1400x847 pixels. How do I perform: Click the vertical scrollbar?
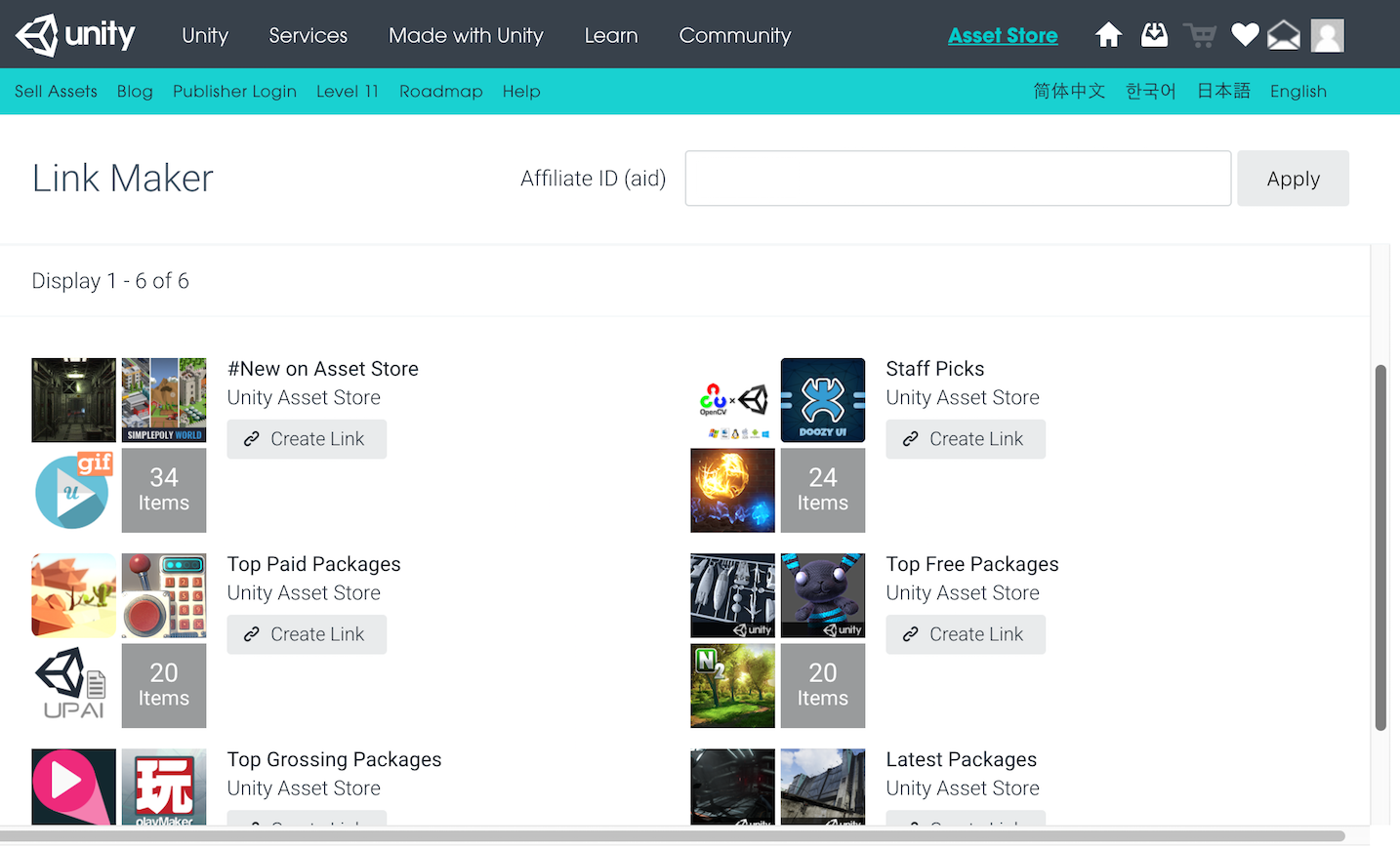[1380, 547]
